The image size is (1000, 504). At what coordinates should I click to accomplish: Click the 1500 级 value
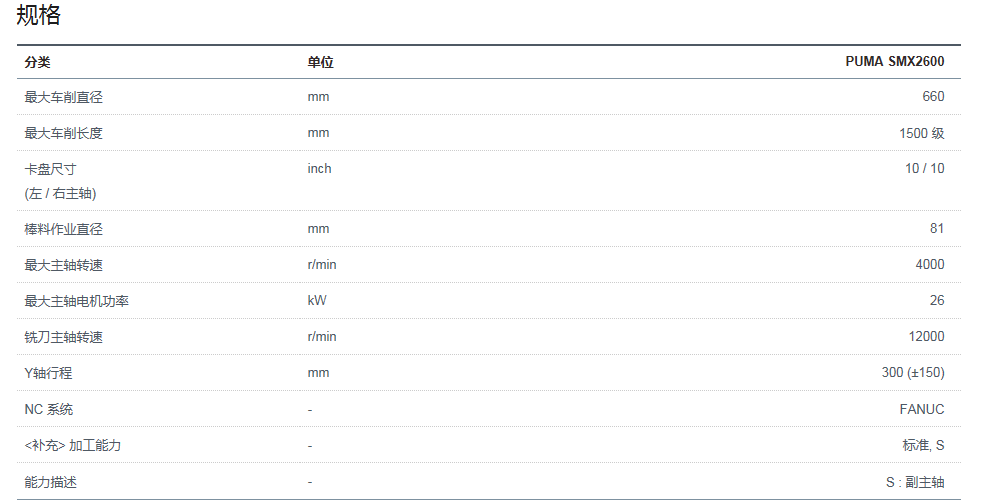(x=922, y=133)
